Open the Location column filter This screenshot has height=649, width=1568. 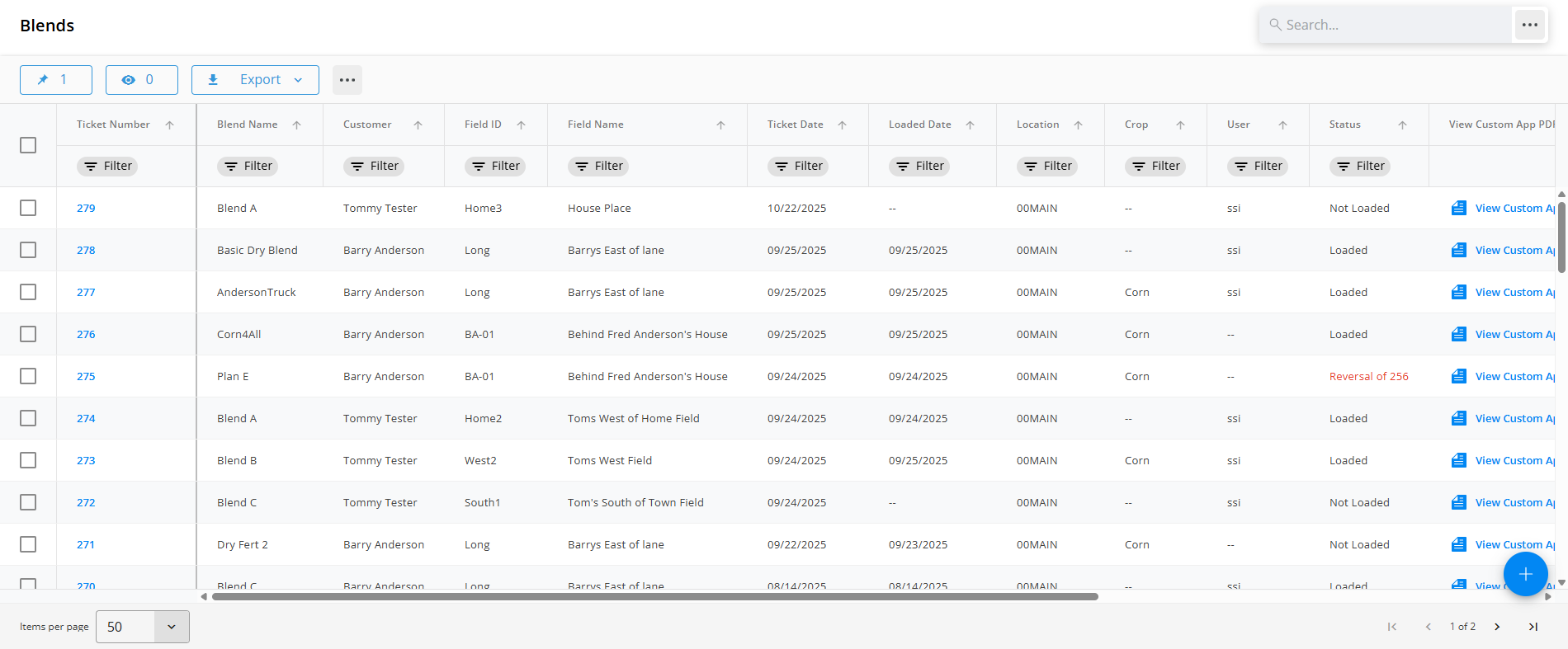pyautogui.click(x=1047, y=166)
